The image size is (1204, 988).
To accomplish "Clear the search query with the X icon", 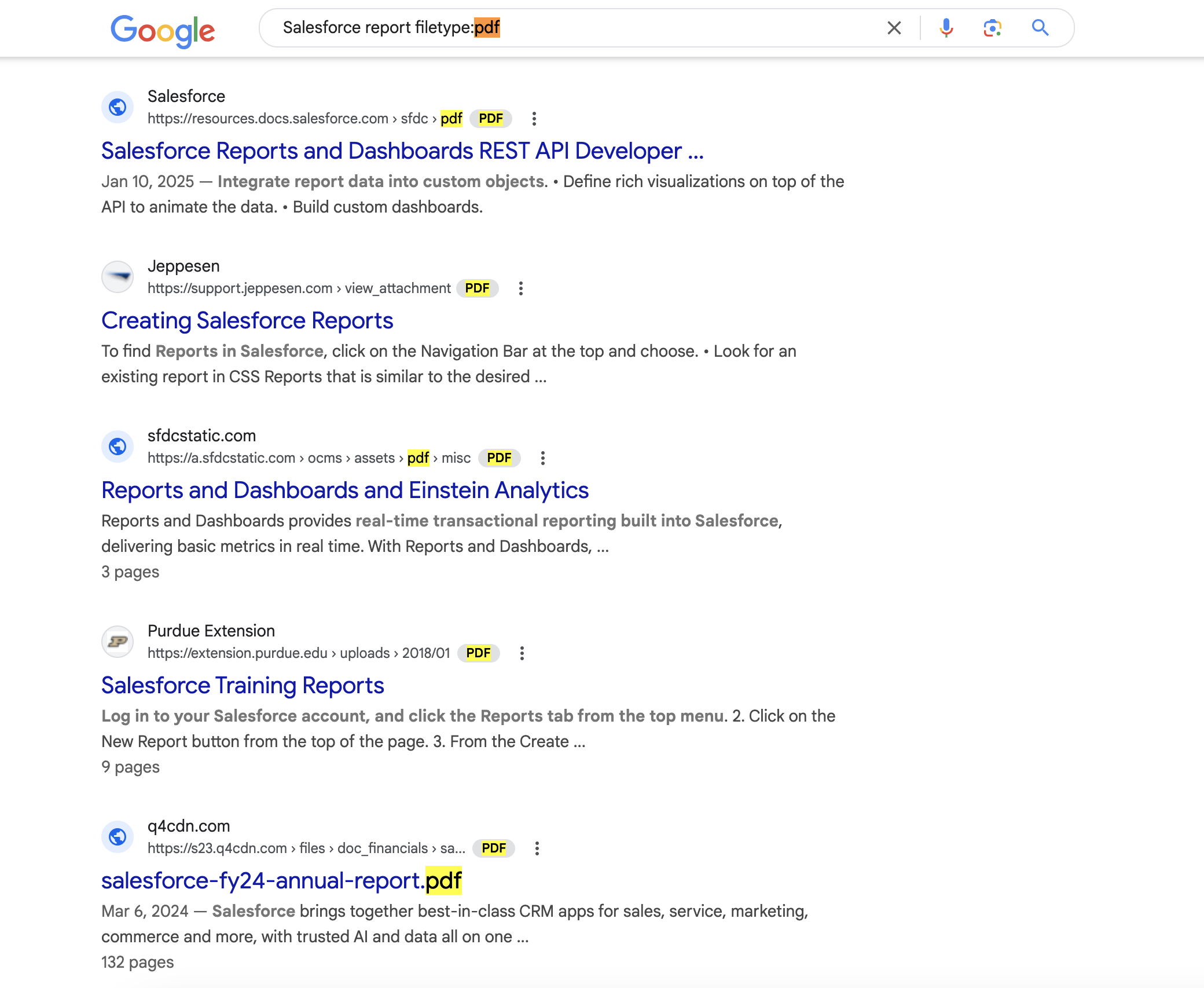I will click(894, 28).
